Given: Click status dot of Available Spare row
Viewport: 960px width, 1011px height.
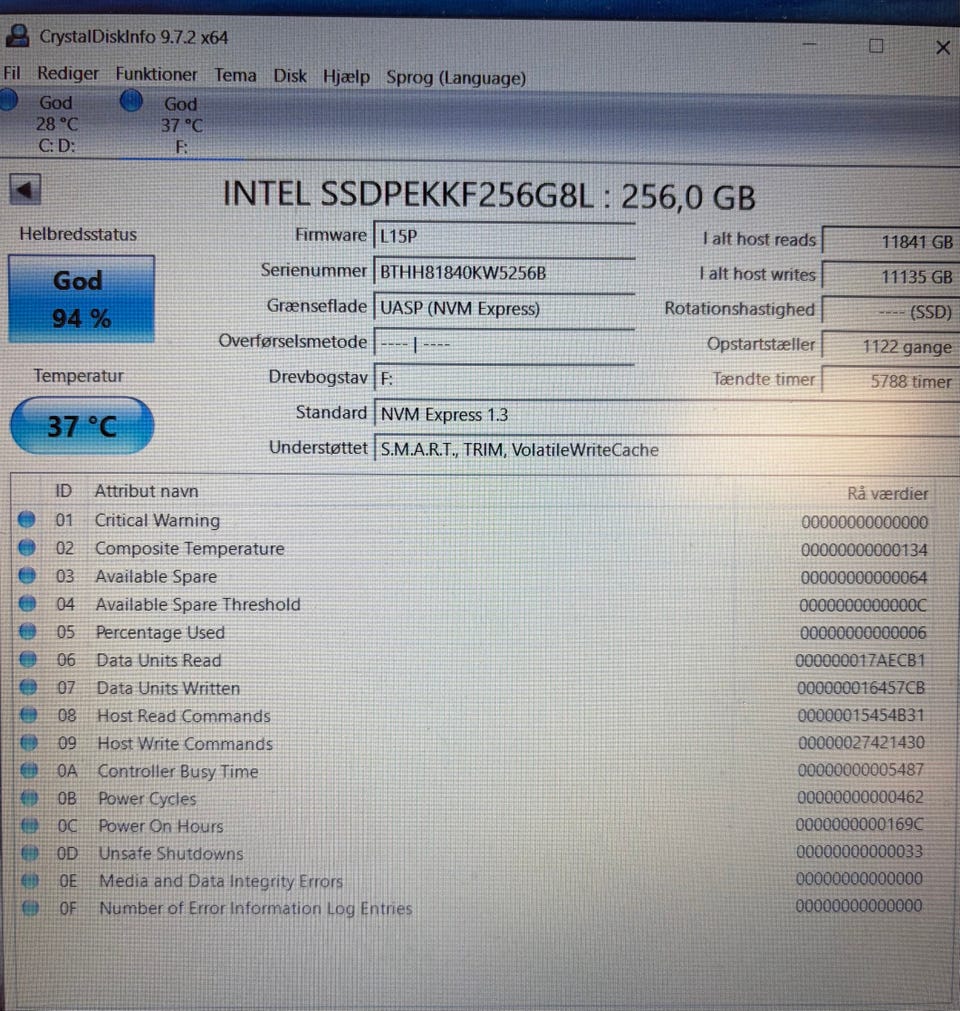Looking at the screenshot, I should click(27, 574).
